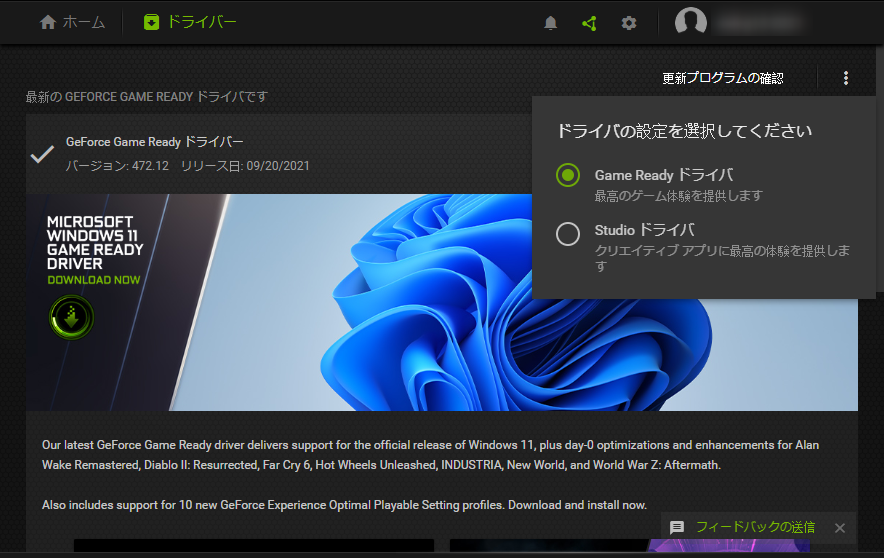Click 最新の GEFORCE GAME READY ドライバです status text
Screen dimensions: 884x558
pos(147,97)
